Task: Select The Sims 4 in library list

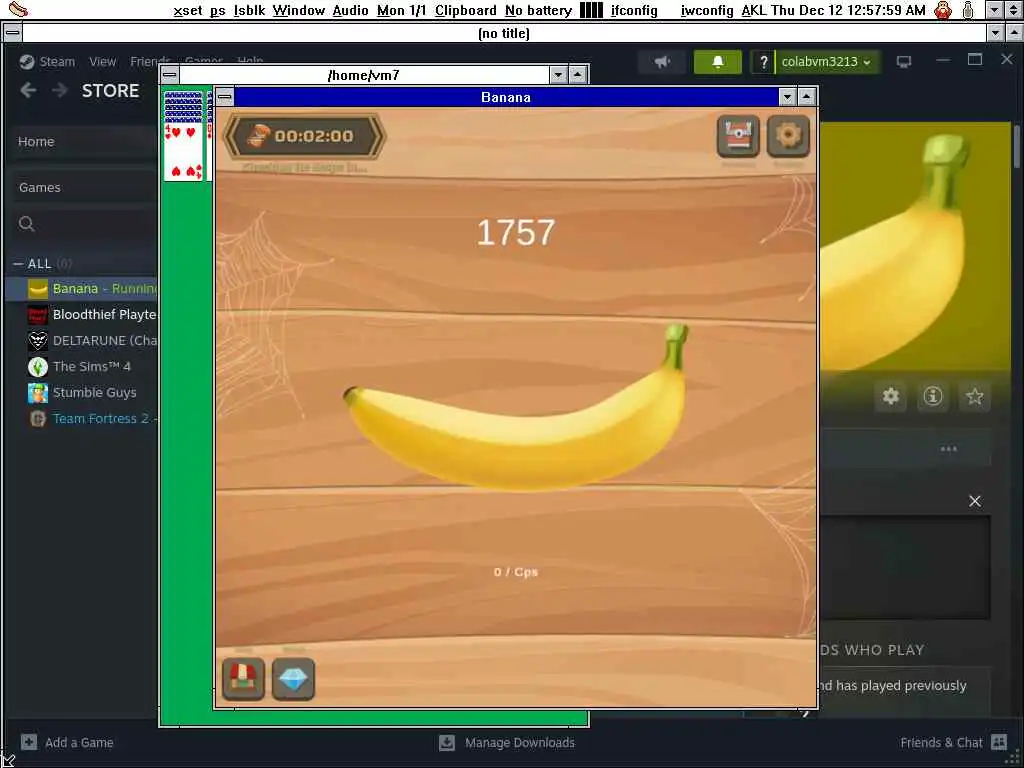Action: [x=82, y=366]
